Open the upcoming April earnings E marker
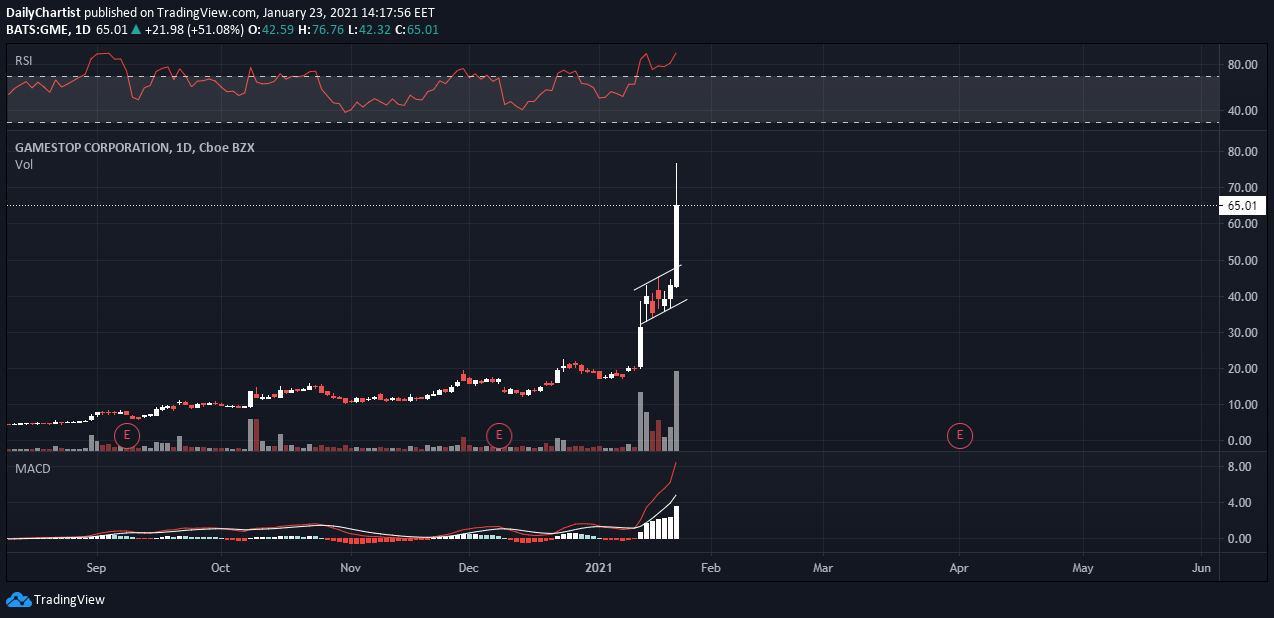1274x618 pixels. (959, 435)
